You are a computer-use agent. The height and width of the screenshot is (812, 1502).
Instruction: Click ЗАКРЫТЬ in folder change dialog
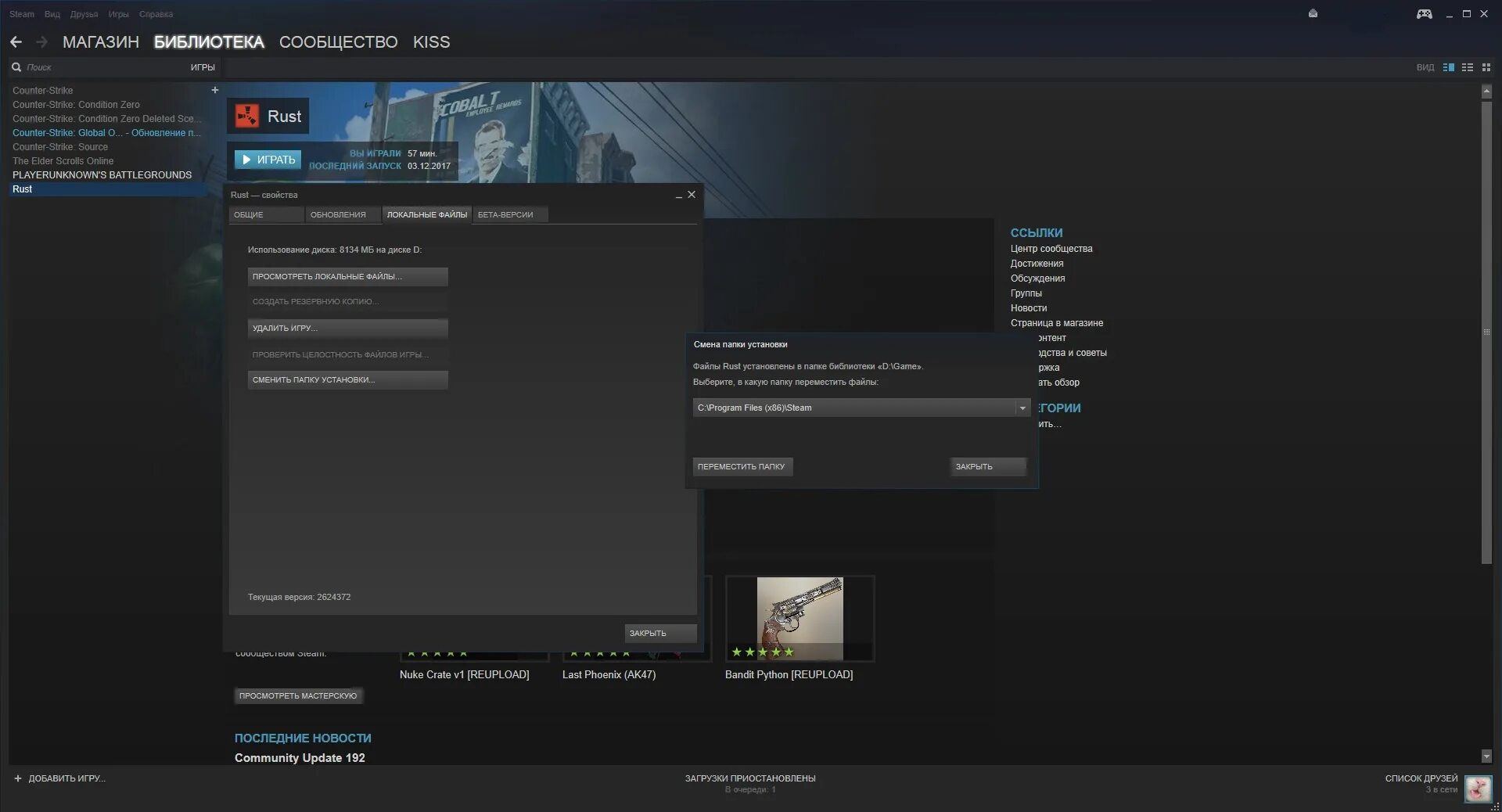[x=988, y=467]
